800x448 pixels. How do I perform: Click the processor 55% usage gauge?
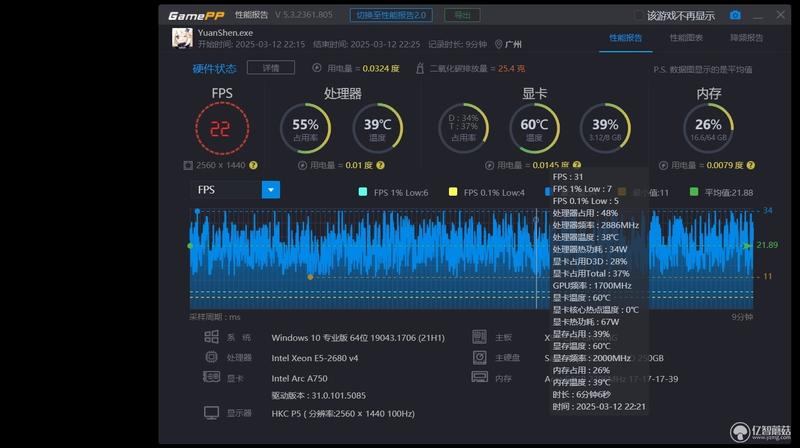[305, 129]
